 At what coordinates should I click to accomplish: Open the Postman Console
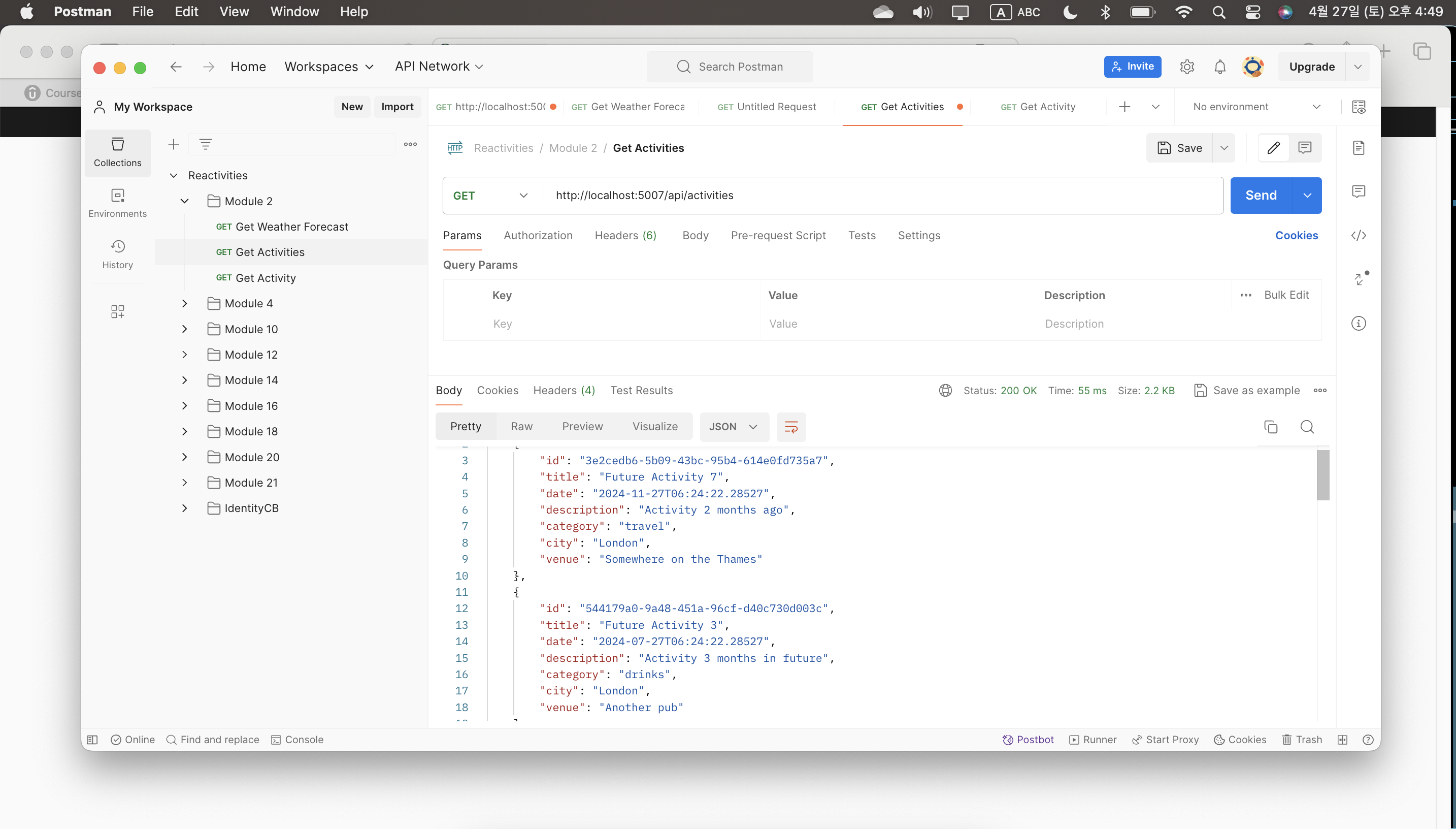tap(297, 739)
